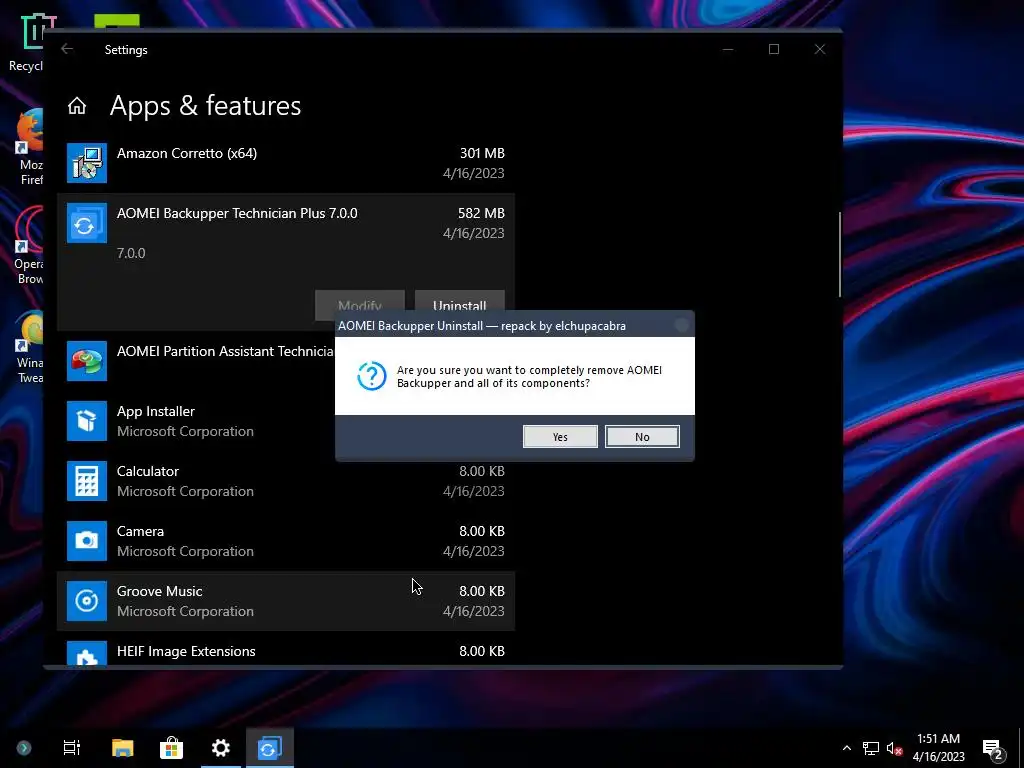Screen dimensions: 1024x768
Task: Click the Start orb on taskbar
Action: pyautogui.click(x=24, y=748)
